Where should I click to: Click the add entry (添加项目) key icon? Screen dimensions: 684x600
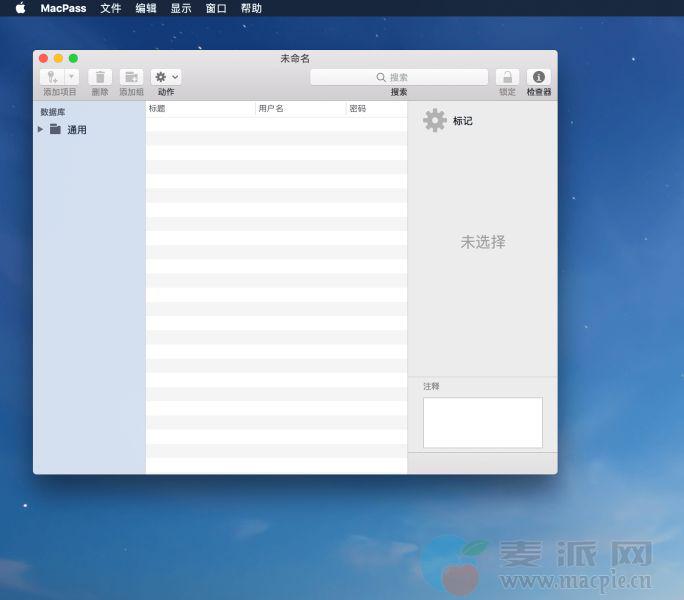click(x=52, y=77)
